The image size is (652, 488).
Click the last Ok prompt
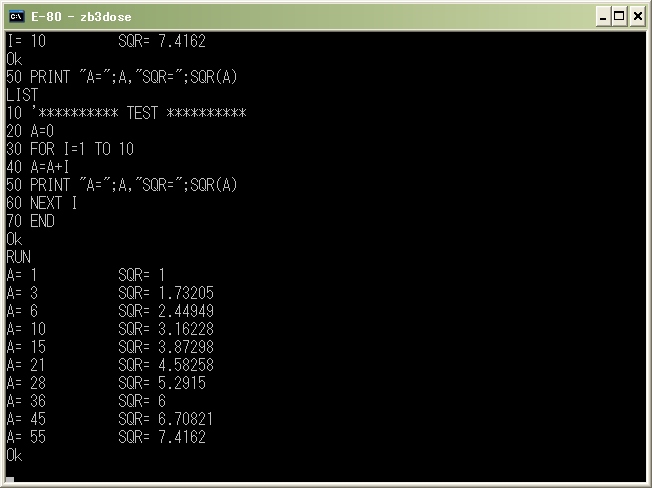(x=14, y=455)
